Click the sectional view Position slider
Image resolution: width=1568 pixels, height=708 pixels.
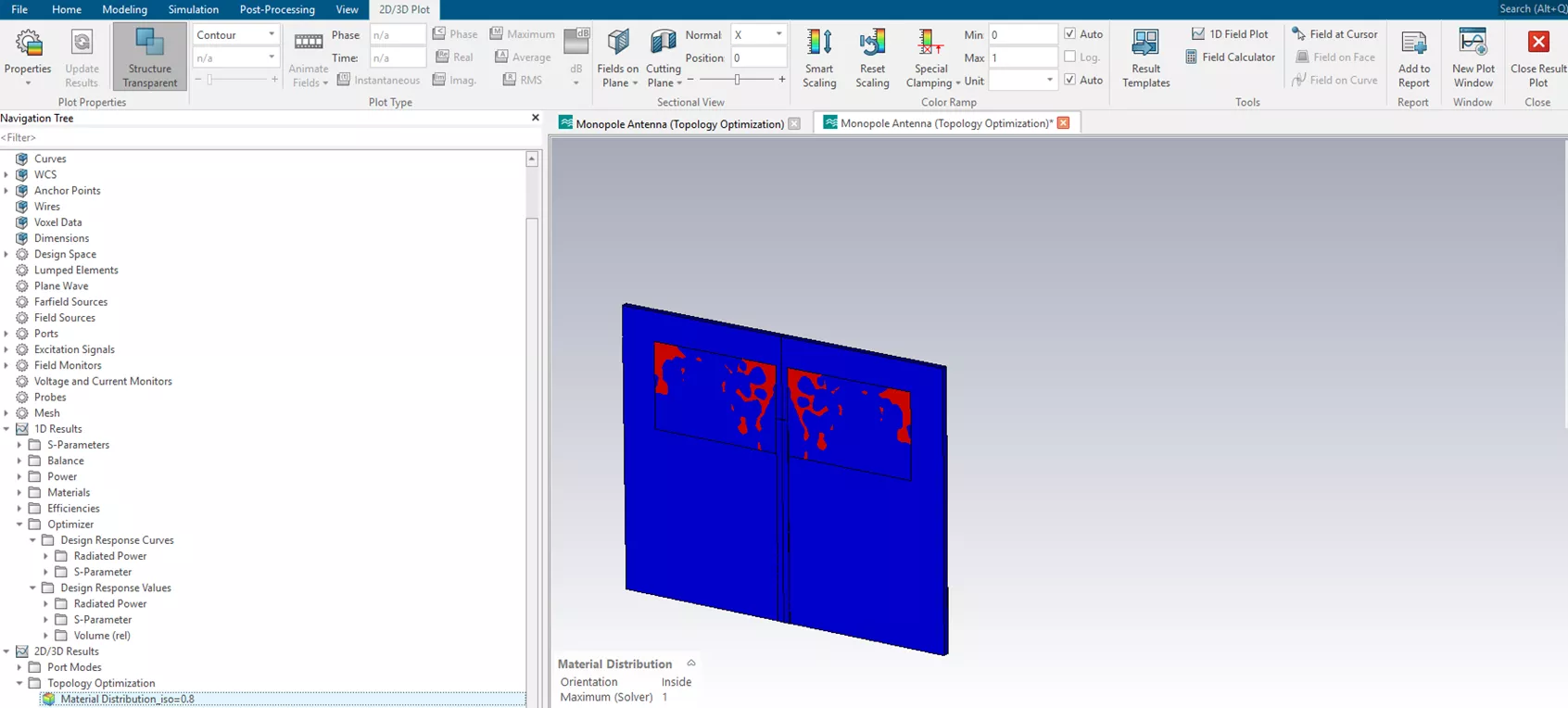tap(738, 80)
